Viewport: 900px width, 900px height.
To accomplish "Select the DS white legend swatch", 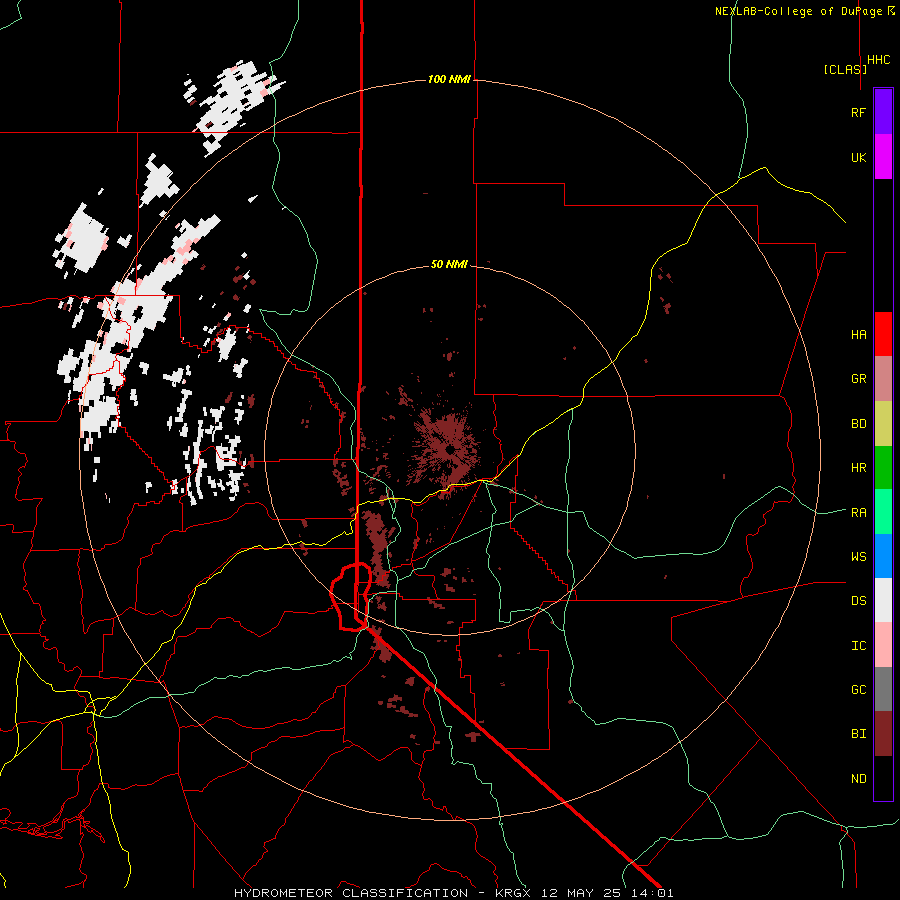I will (x=883, y=600).
